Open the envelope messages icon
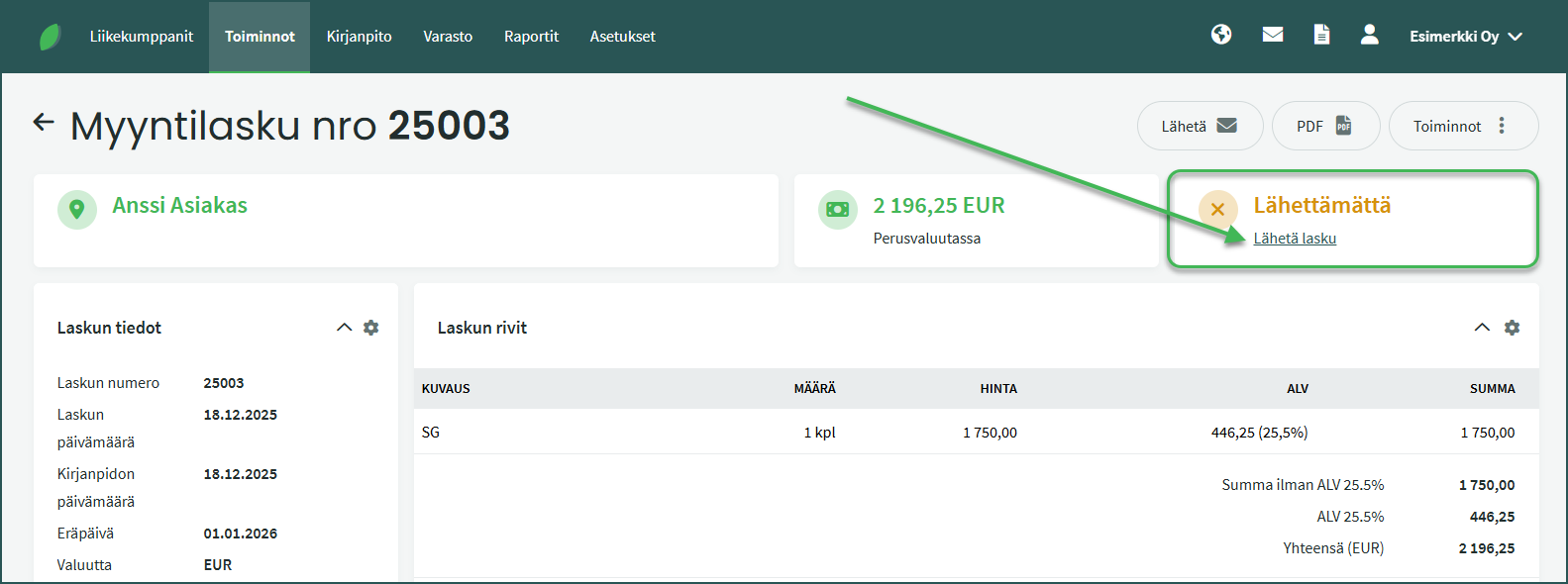 (1273, 35)
